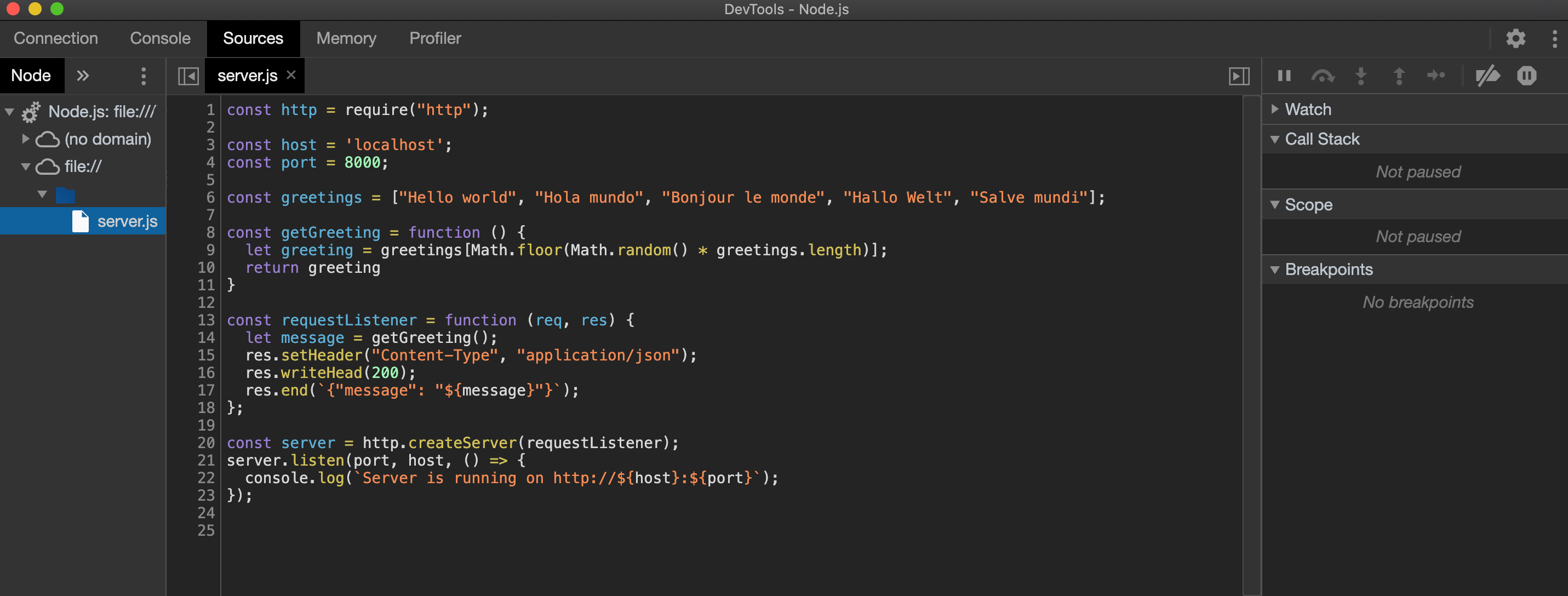Click "application/json" on line 15
1568x596 pixels.
pos(598,356)
